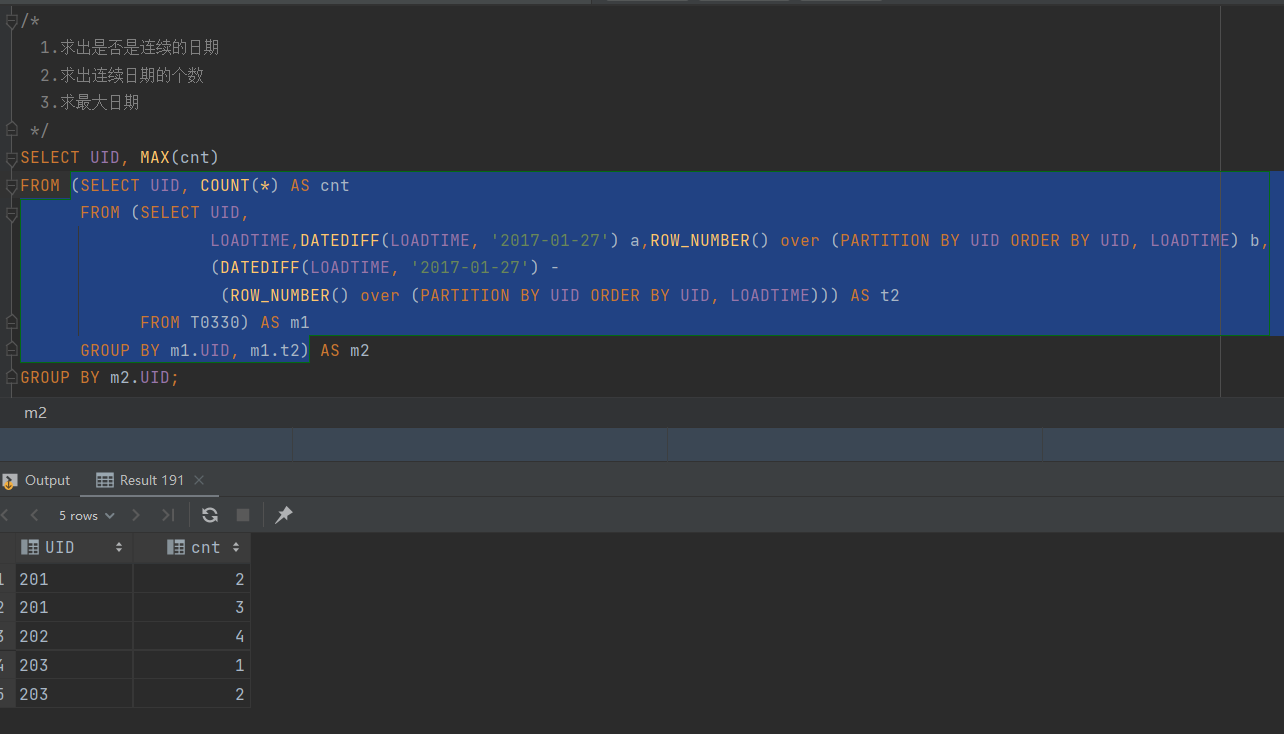Click the AS m2 alias after GROUP BY m1.UID
Viewport: 1284px width, 734px height.
tap(345, 350)
